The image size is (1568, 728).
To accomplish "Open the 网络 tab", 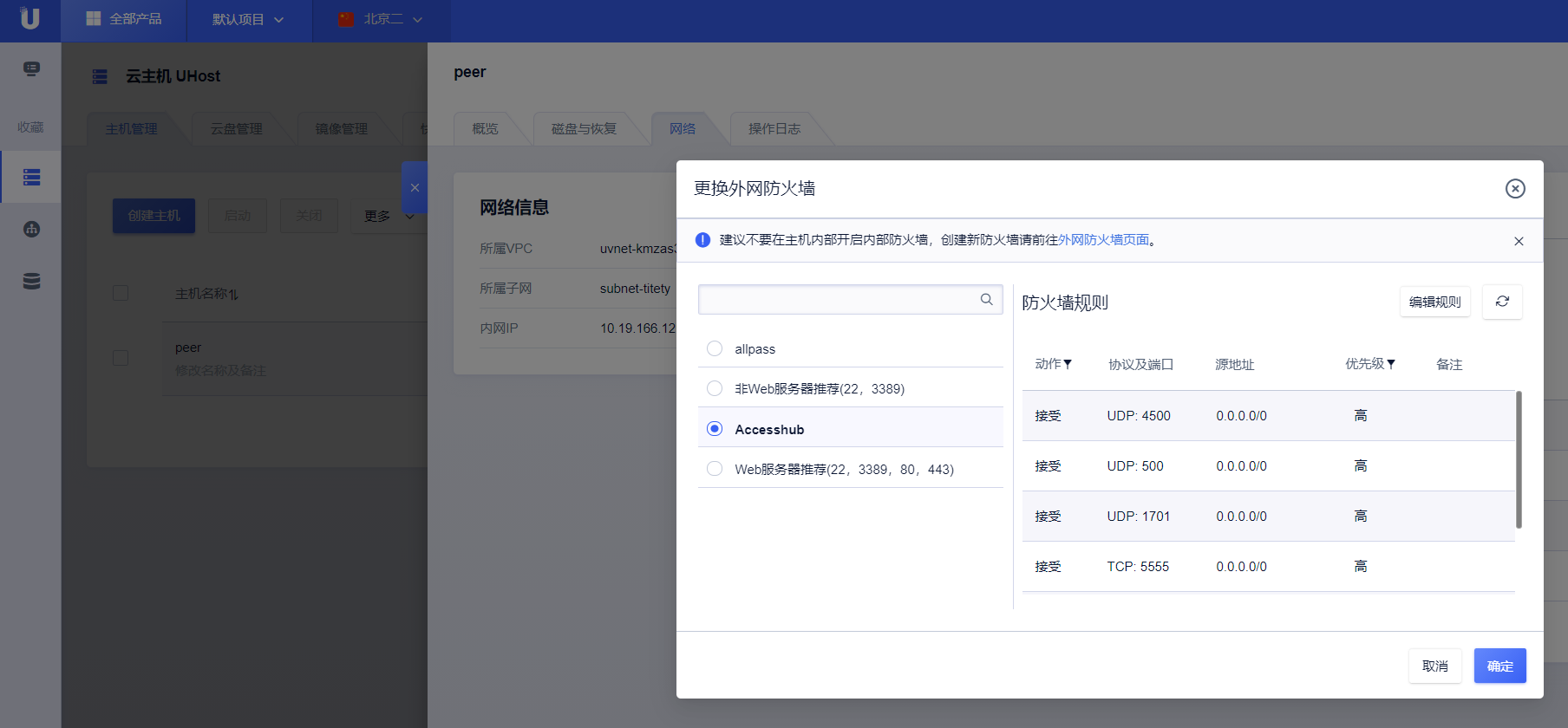I will click(x=683, y=128).
